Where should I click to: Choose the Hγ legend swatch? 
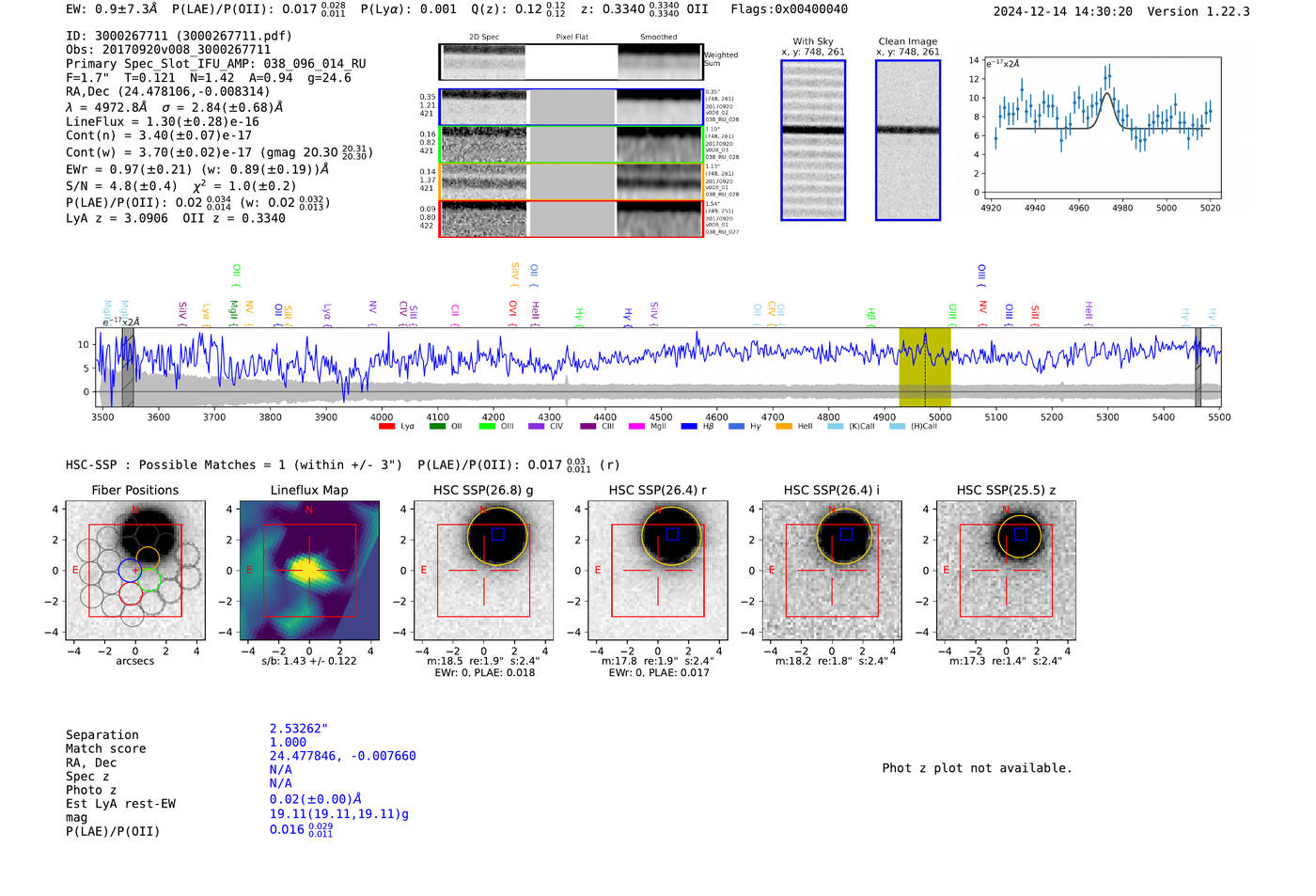736,427
